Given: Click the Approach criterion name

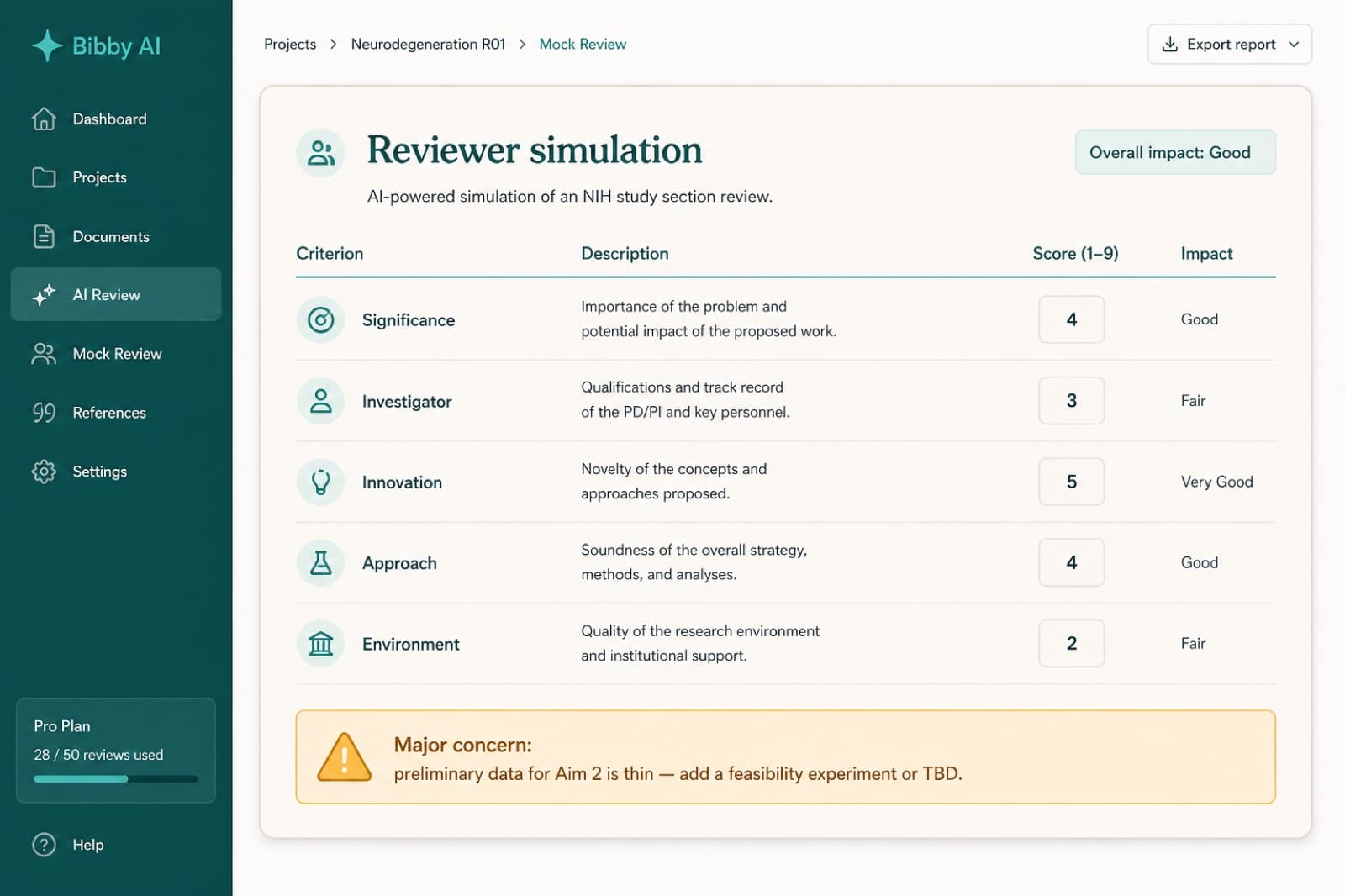Looking at the screenshot, I should point(399,563).
